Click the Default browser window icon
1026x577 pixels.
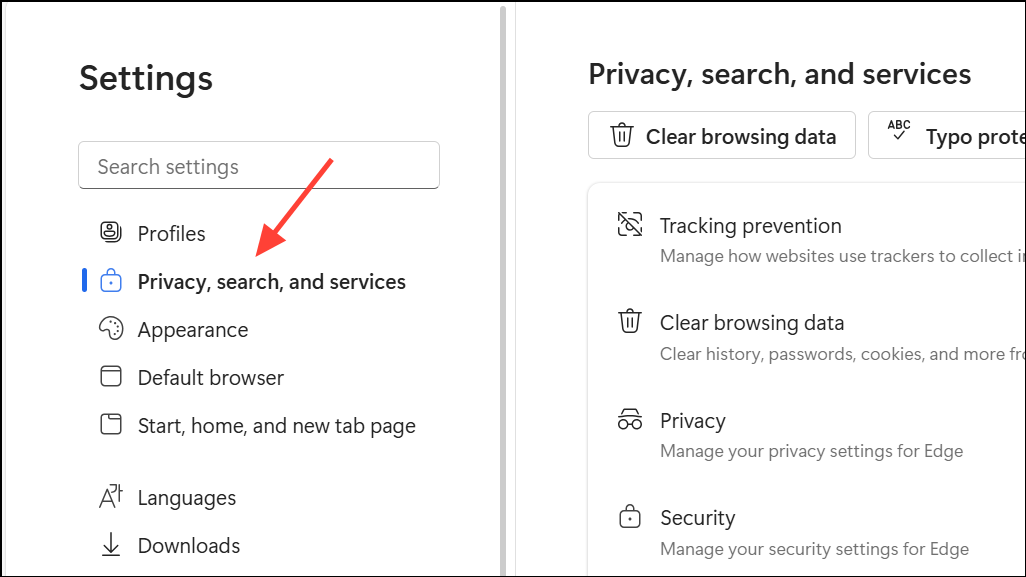(111, 376)
